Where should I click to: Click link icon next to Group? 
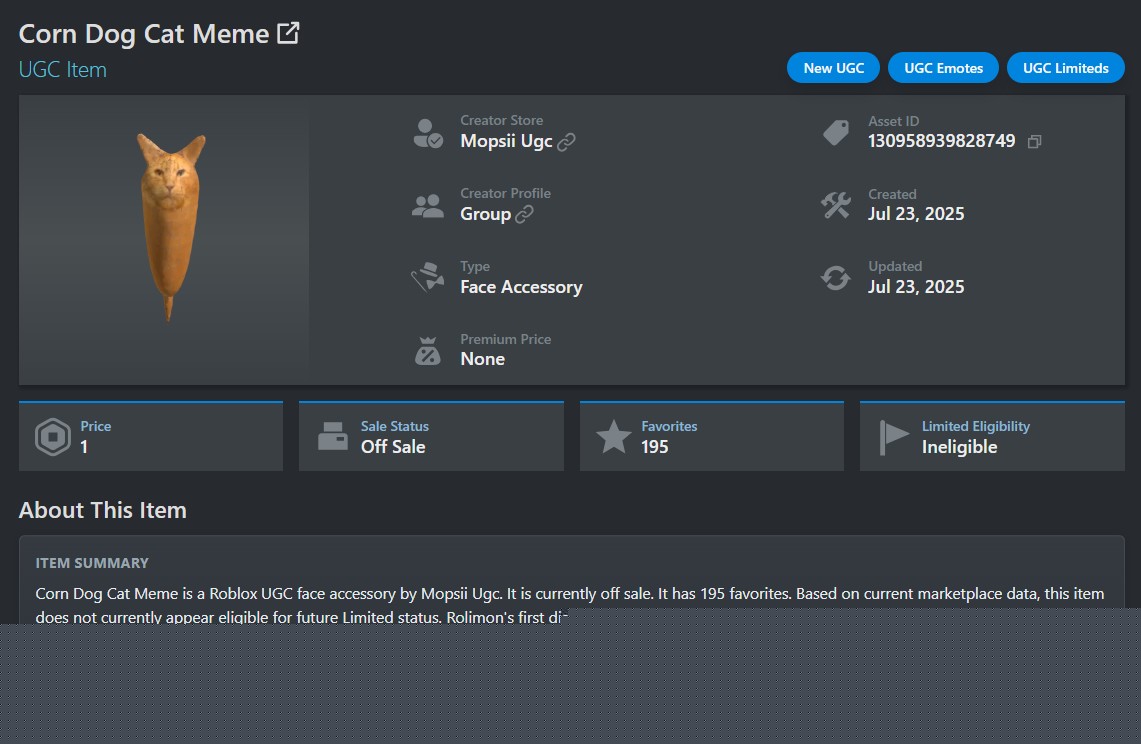pos(525,215)
